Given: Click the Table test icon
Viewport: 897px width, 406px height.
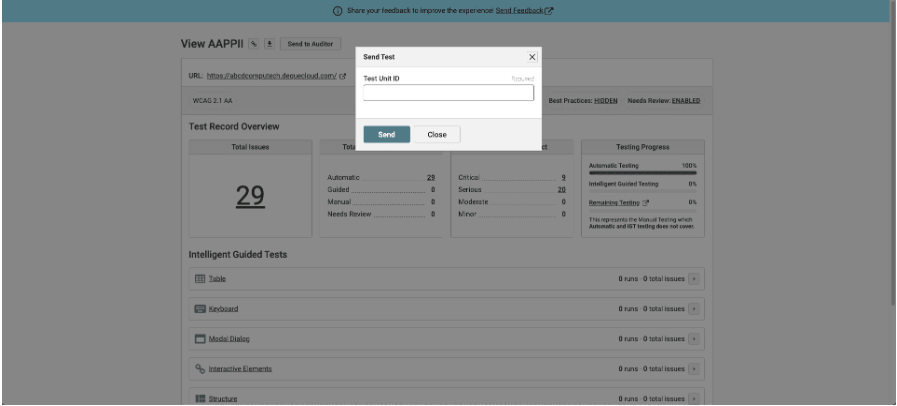Looking at the screenshot, I should pos(200,279).
